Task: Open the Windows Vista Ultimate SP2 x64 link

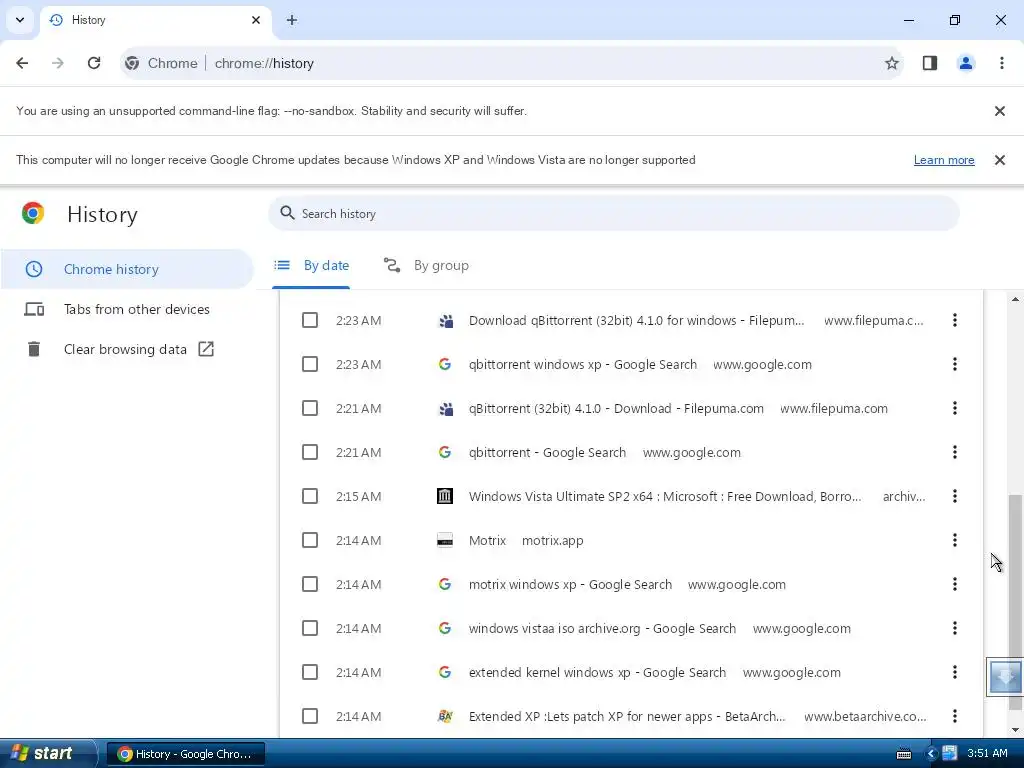Action: coord(665,496)
